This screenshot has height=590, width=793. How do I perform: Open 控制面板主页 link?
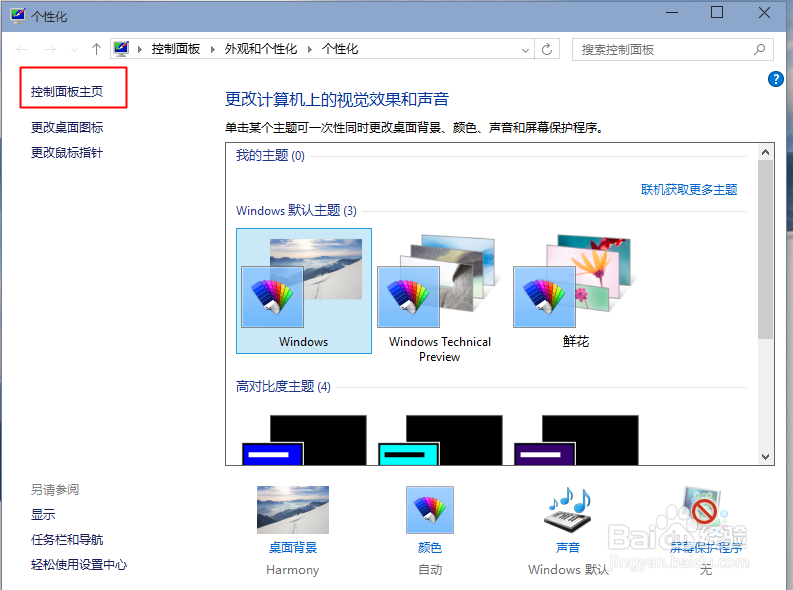67,92
